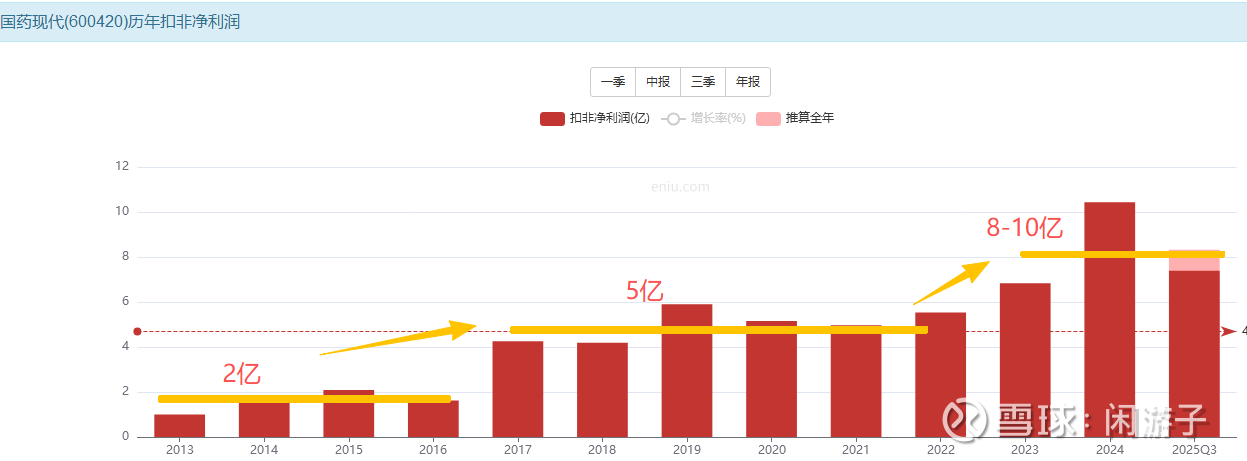Switch to the 中报 tab

coord(658,82)
